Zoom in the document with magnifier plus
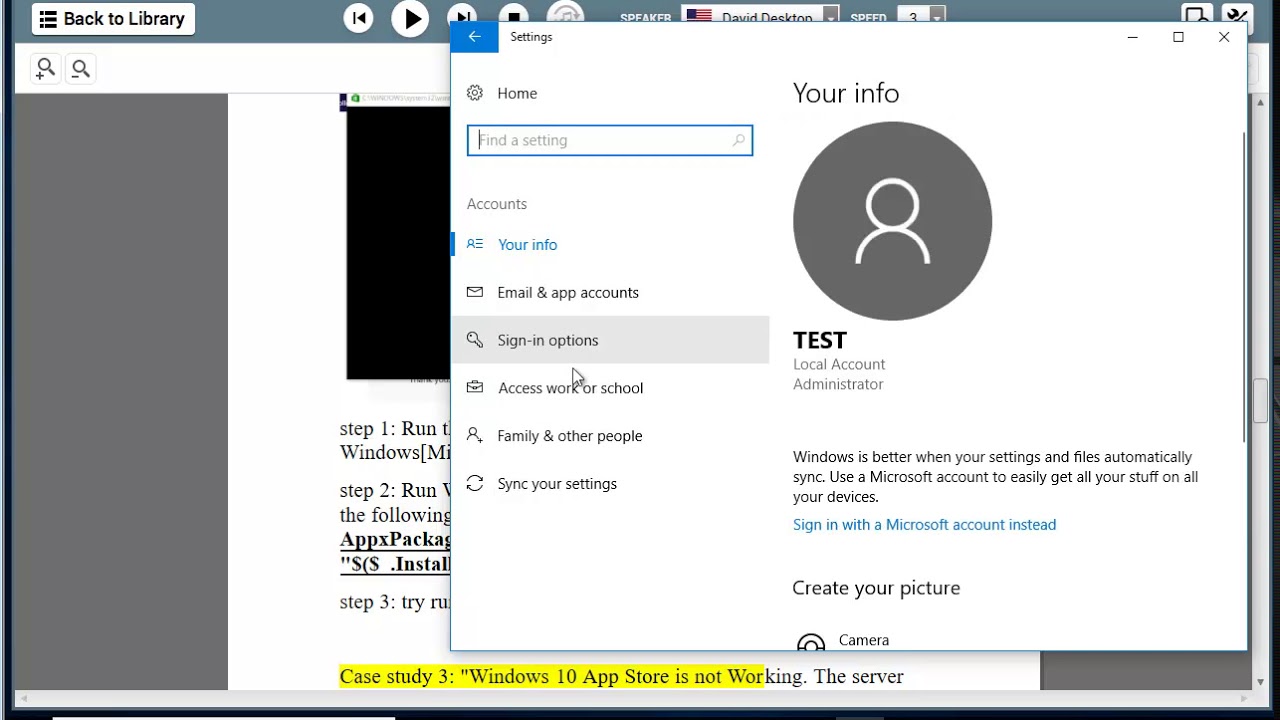Screen dimensions: 1280x720 tap(46, 69)
